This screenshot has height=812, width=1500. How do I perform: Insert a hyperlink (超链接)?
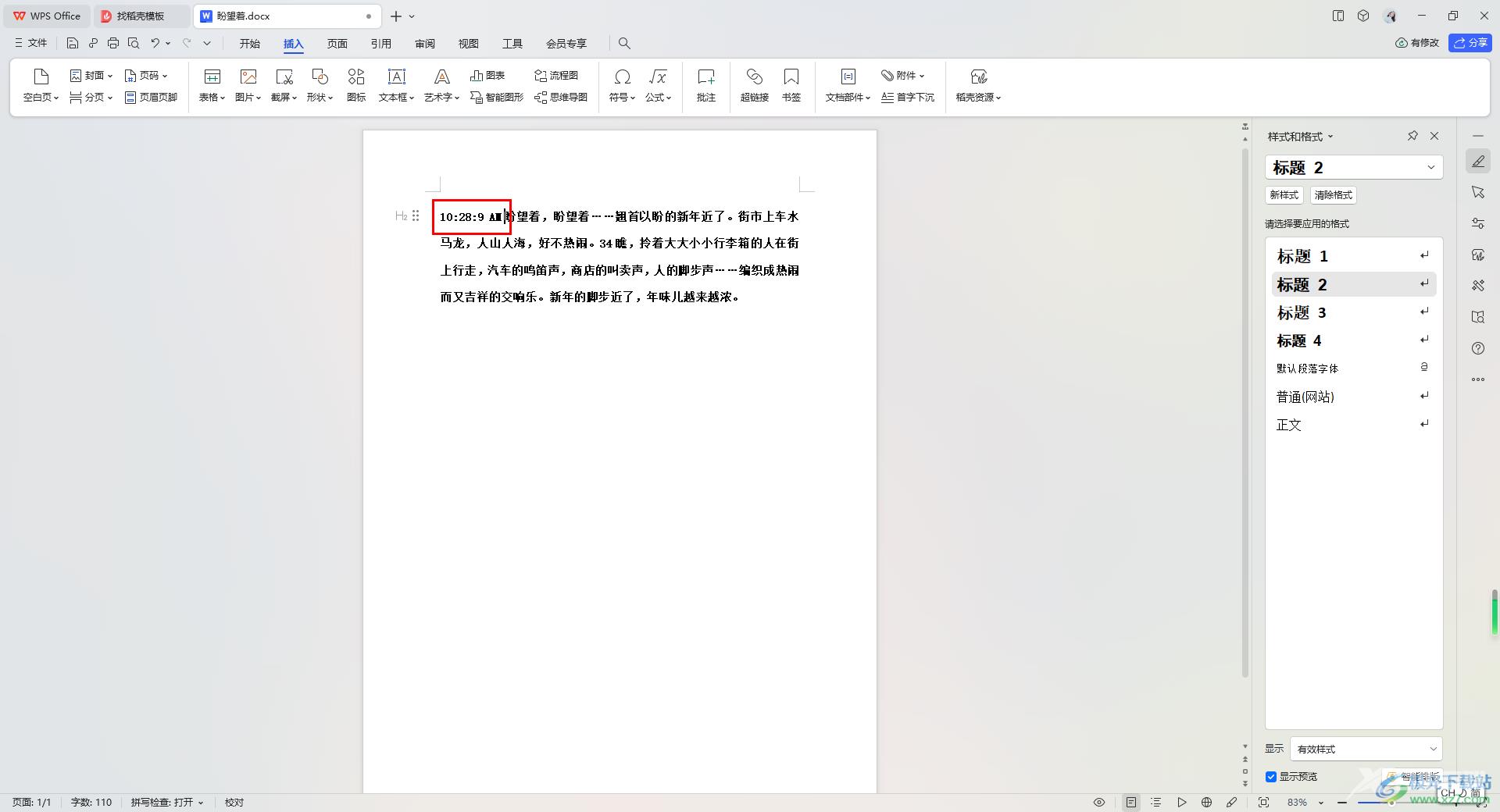(x=755, y=85)
